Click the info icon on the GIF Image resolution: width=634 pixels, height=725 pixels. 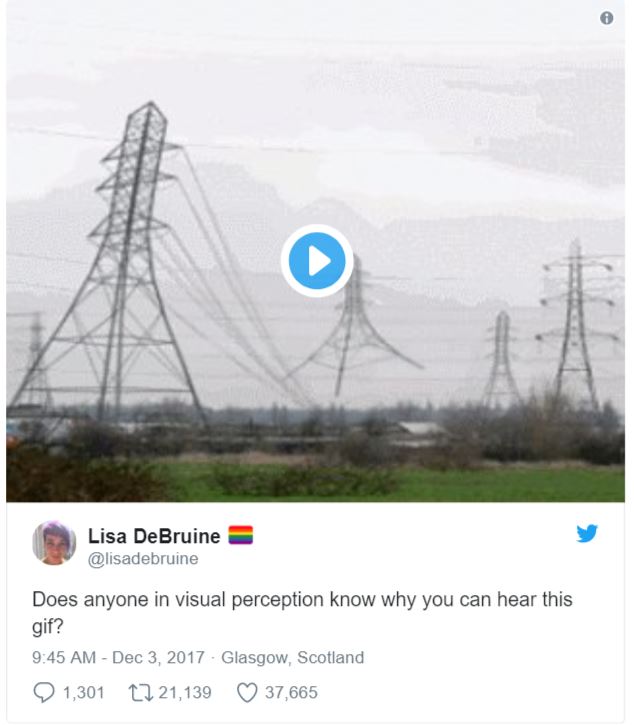606,18
